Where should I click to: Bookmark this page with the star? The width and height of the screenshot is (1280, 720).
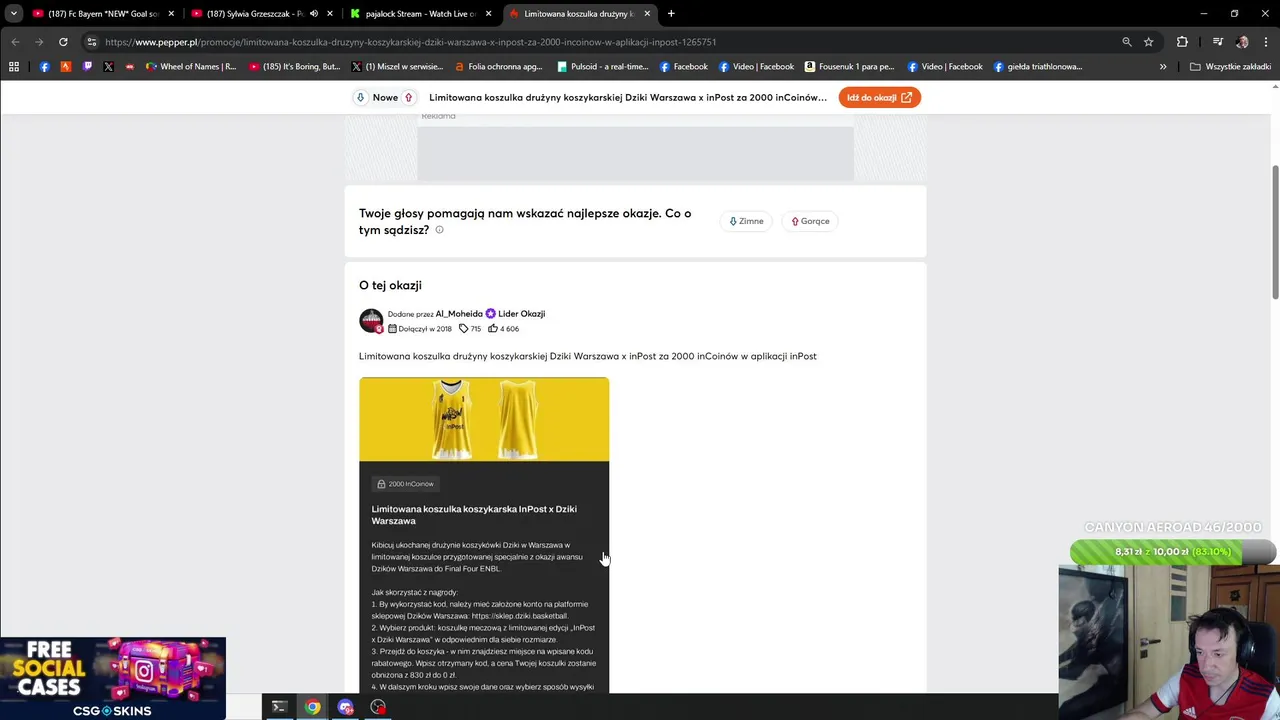(x=1149, y=42)
